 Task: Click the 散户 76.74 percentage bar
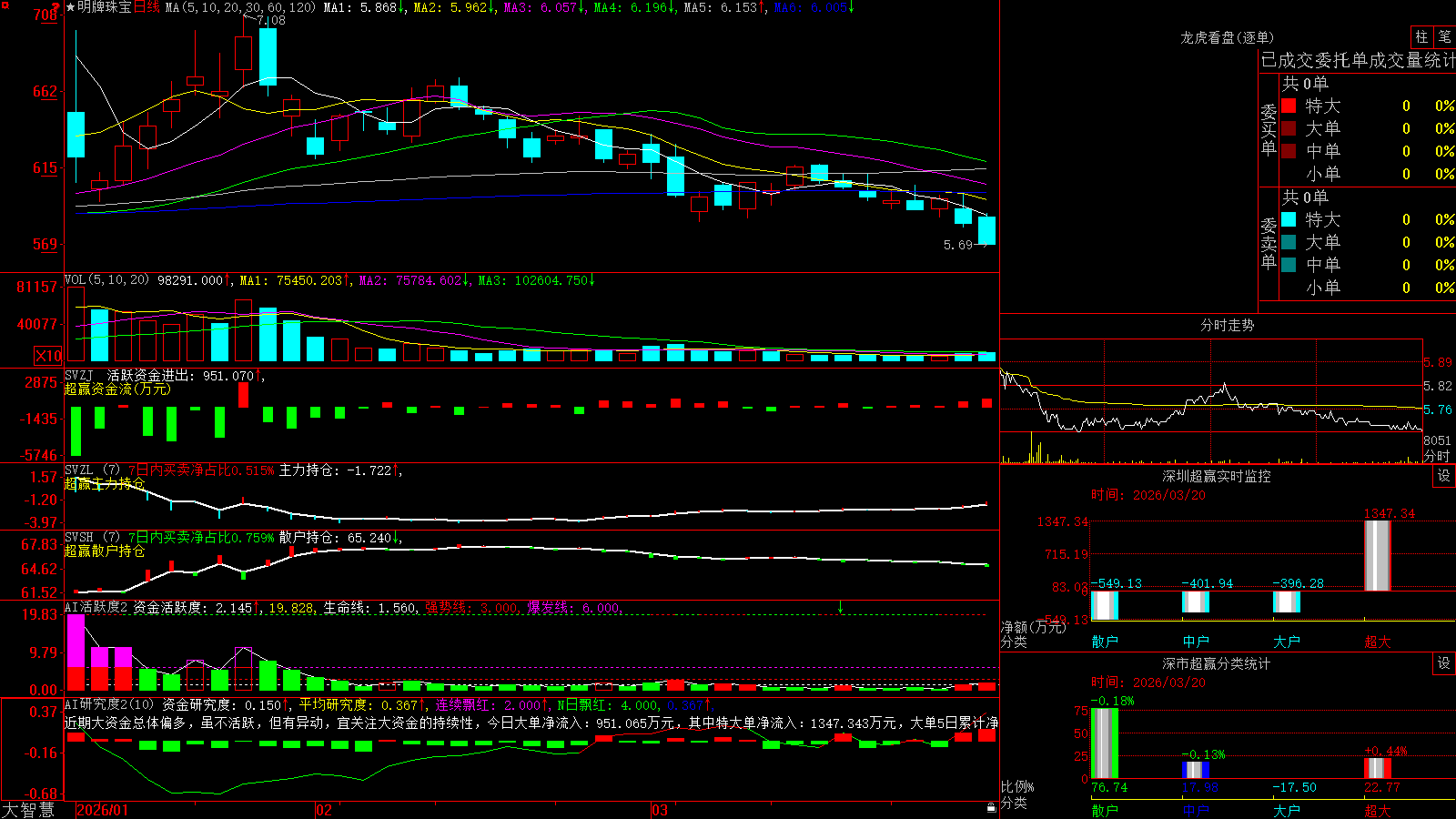coord(1105,743)
